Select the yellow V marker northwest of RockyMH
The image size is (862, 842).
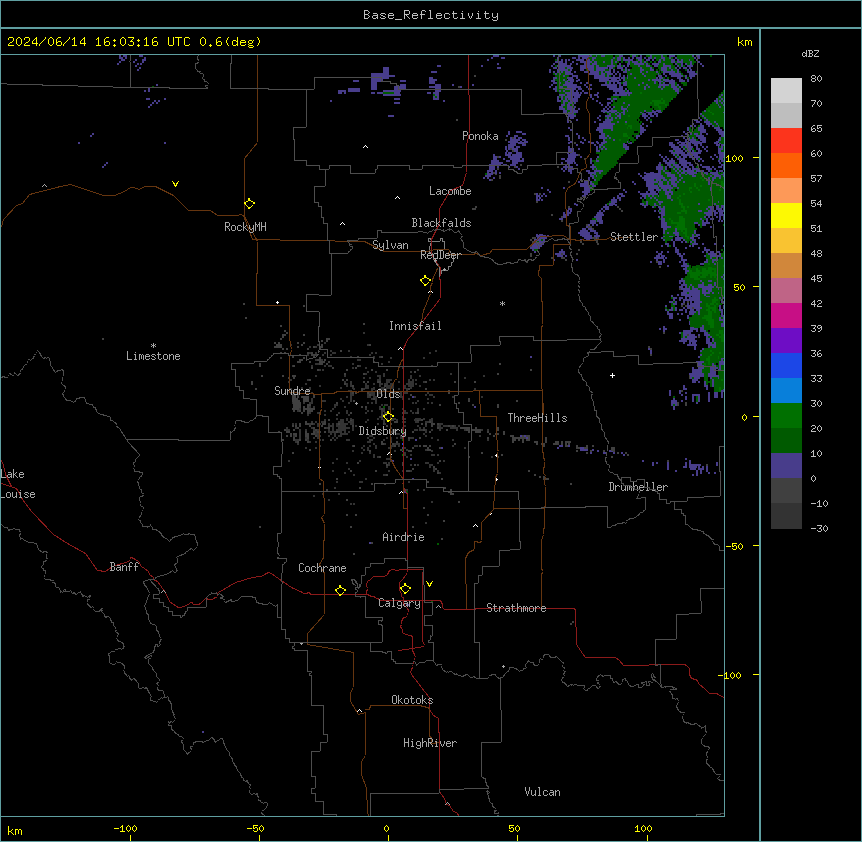[175, 184]
